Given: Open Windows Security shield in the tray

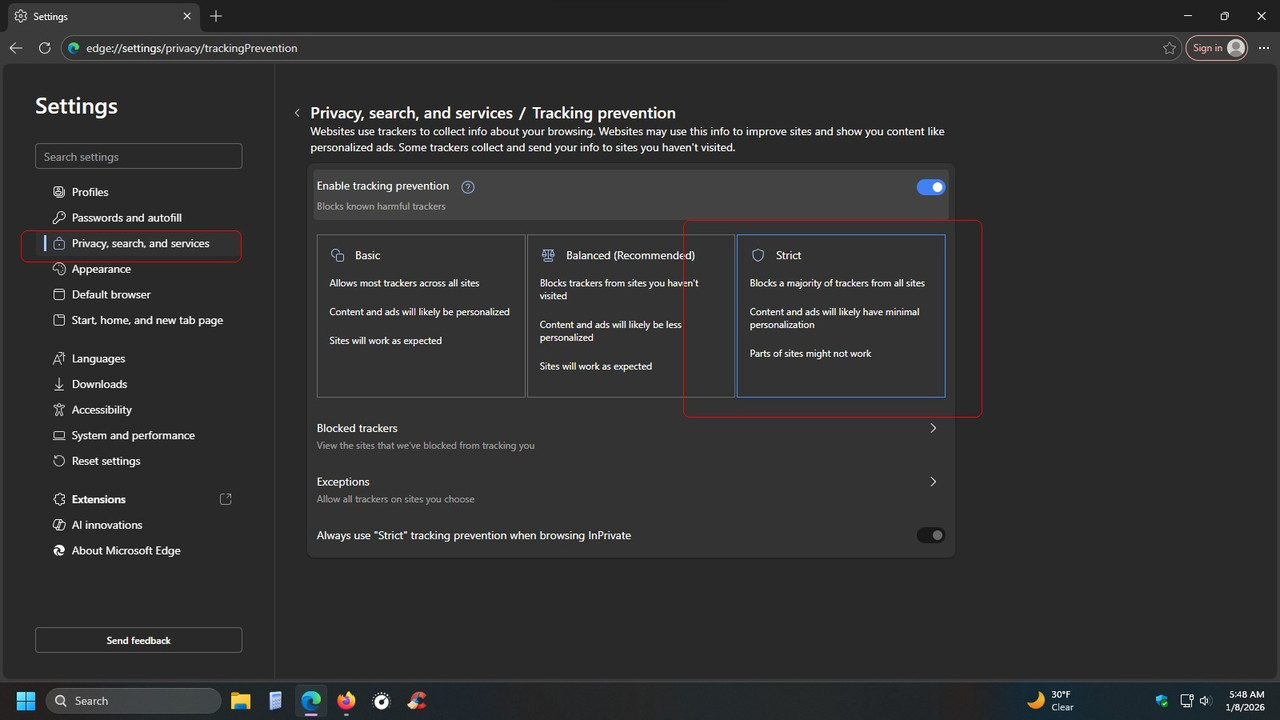Looking at the screenshot, I should point(1161,701).
